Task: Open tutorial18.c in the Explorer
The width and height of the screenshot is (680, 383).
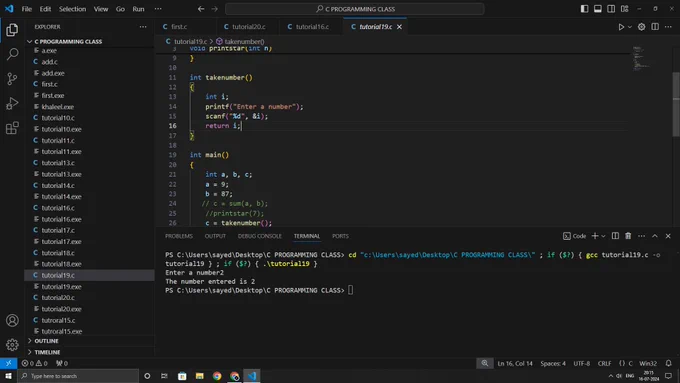Action: click(x=58, y=253)
